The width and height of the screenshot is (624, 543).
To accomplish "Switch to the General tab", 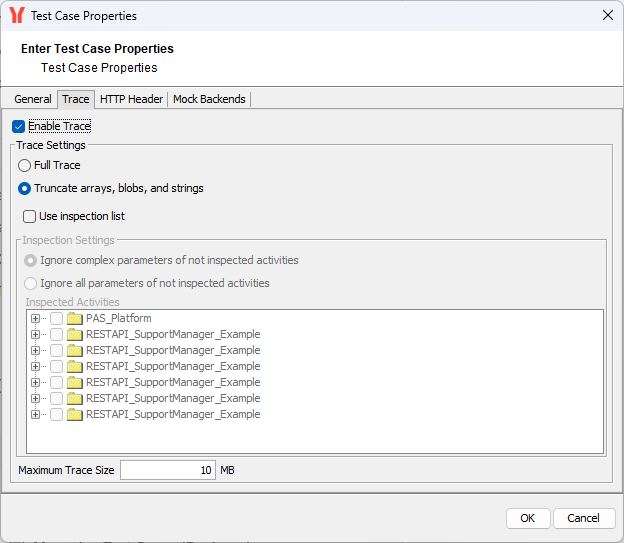I will tap(33, 99).
